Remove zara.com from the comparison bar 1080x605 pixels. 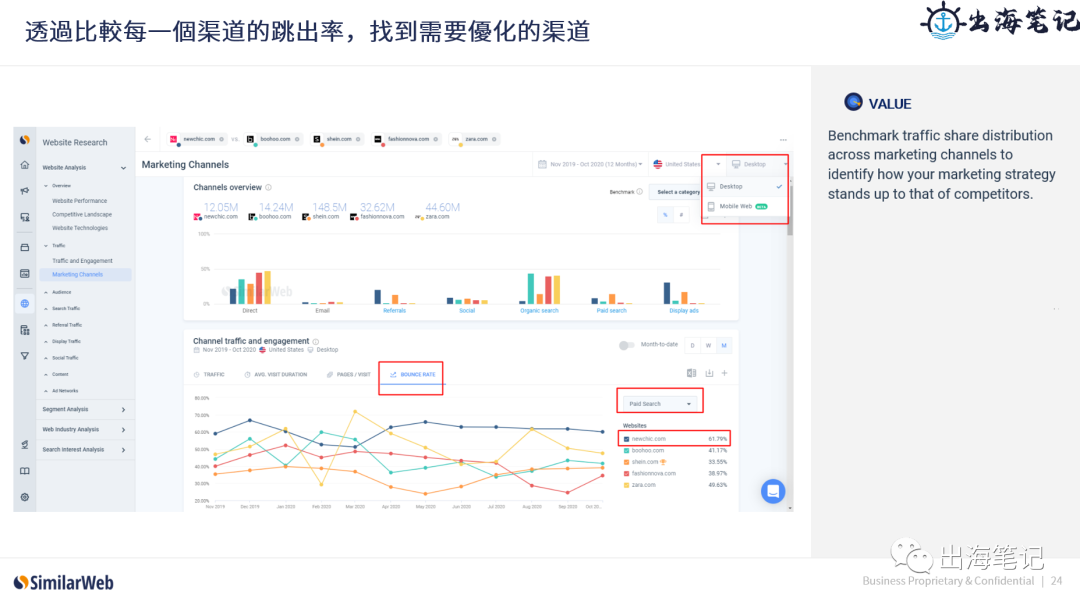click(494, 139)
